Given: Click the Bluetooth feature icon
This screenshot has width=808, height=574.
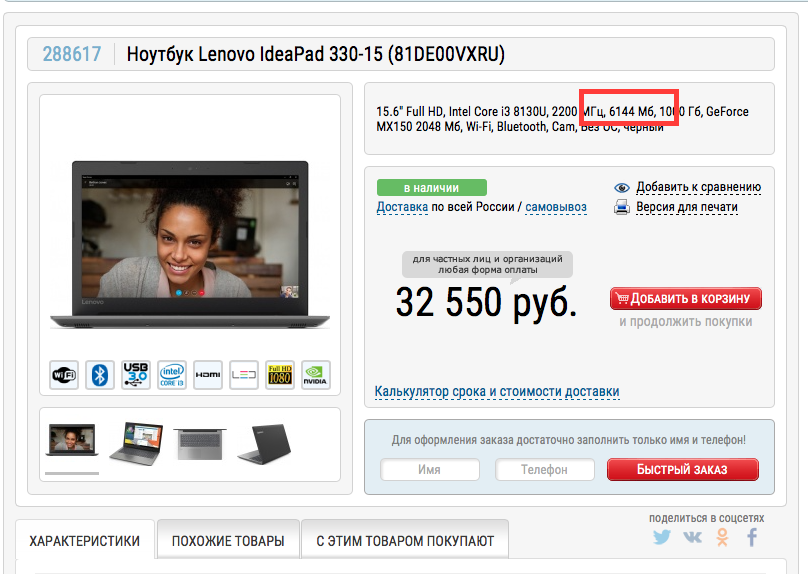Looking at the screenshot, I should click(100, 375).
